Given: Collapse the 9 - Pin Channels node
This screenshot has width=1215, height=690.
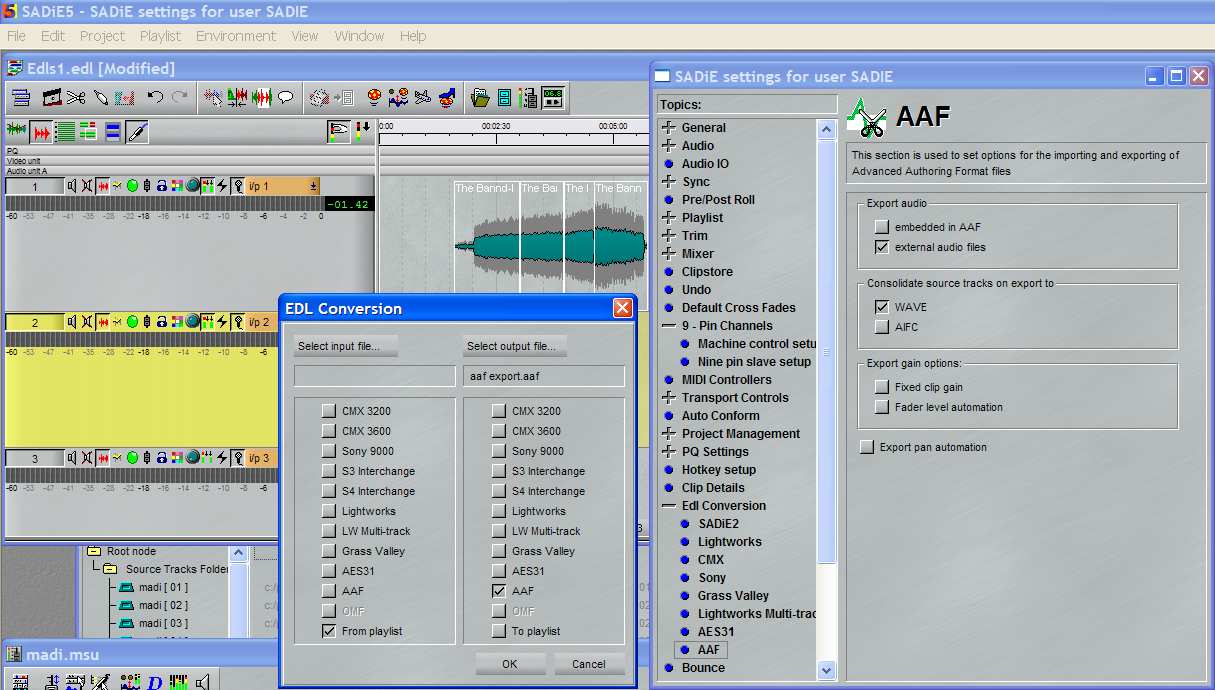Looking at the screenshot, I should 669,326.
